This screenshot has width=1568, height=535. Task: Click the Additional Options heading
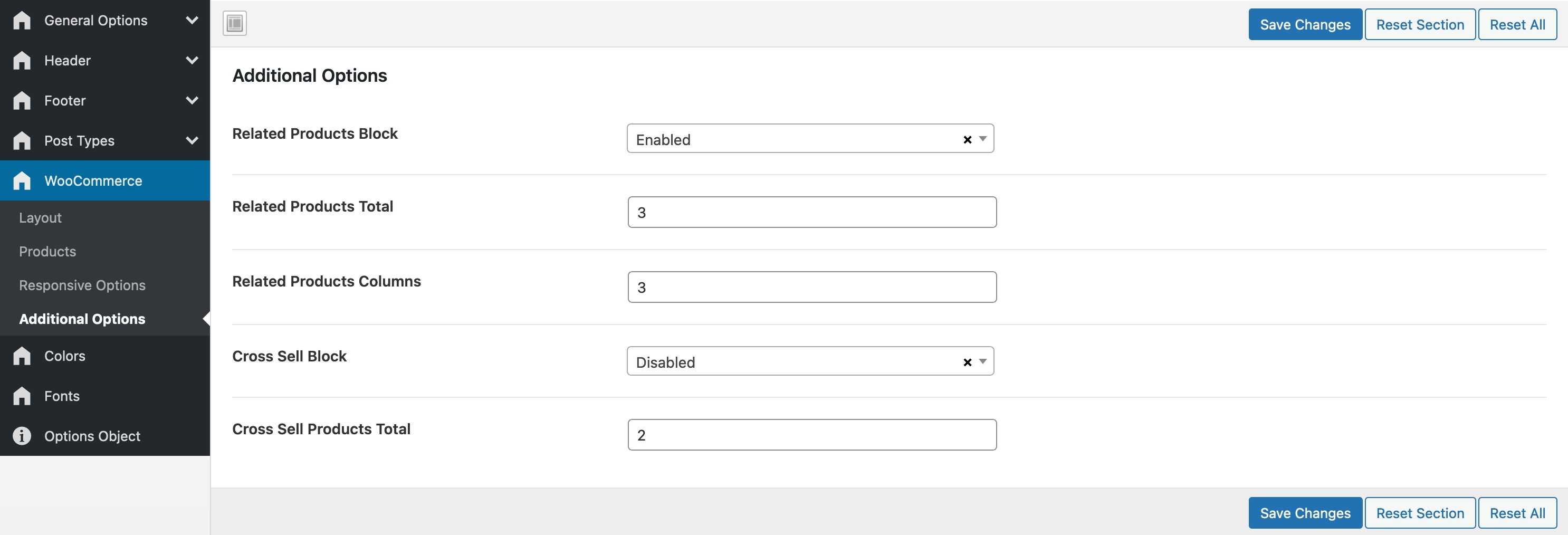coord(309,75)
